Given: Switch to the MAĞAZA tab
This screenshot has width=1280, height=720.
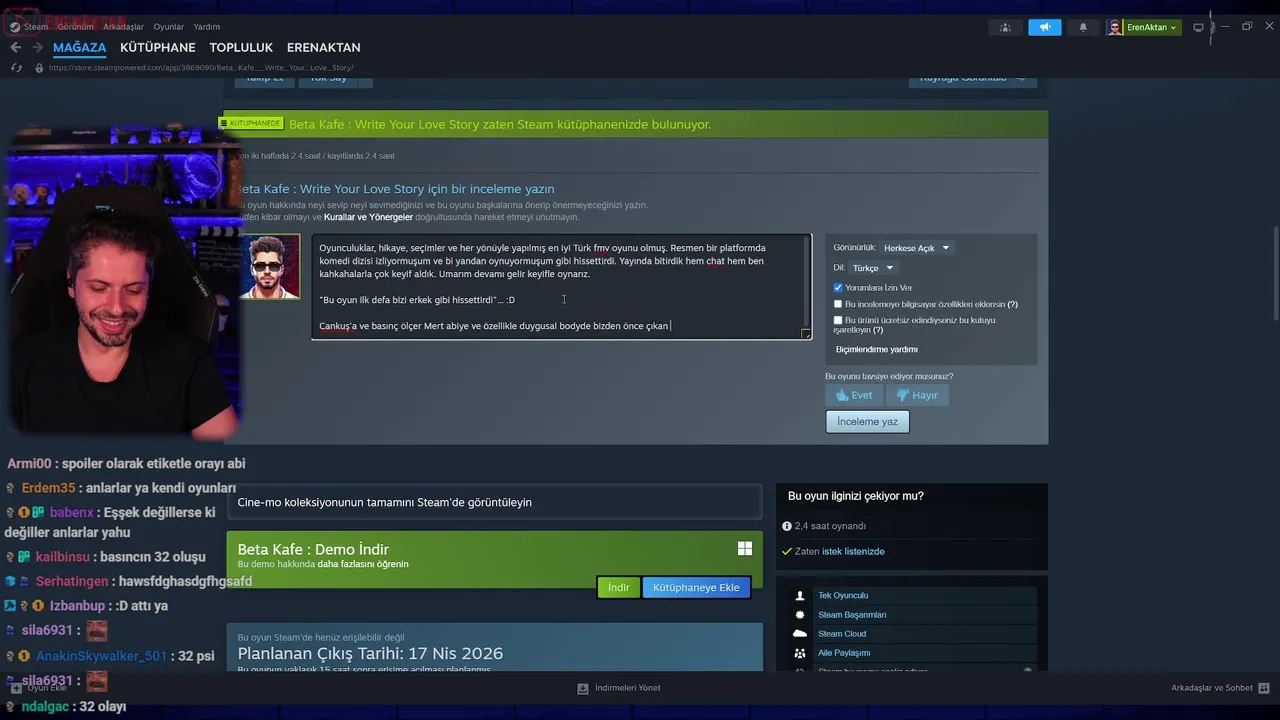Looking at the screenshot, I should click(79, 47).
